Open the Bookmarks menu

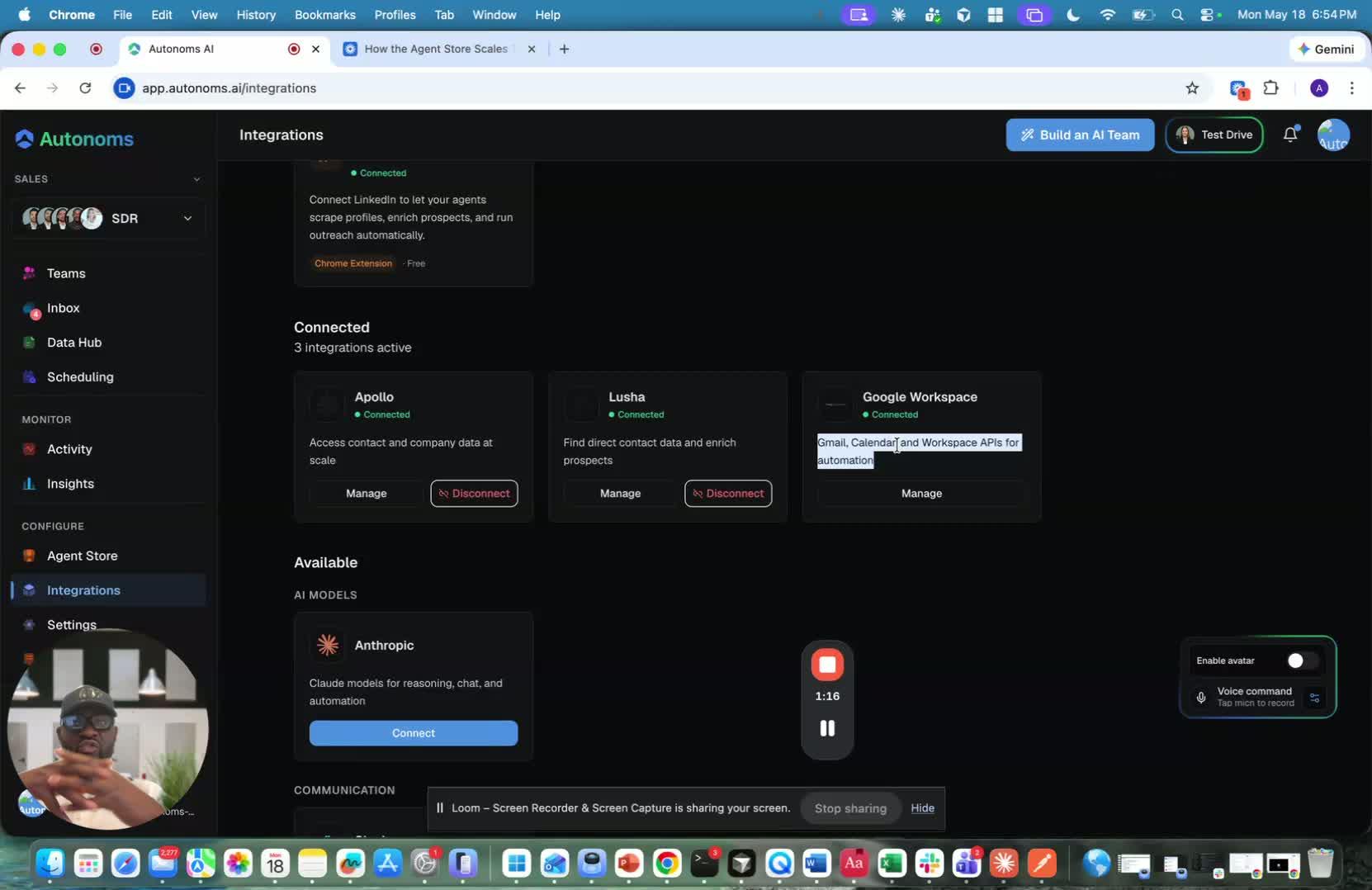(325, 15)
